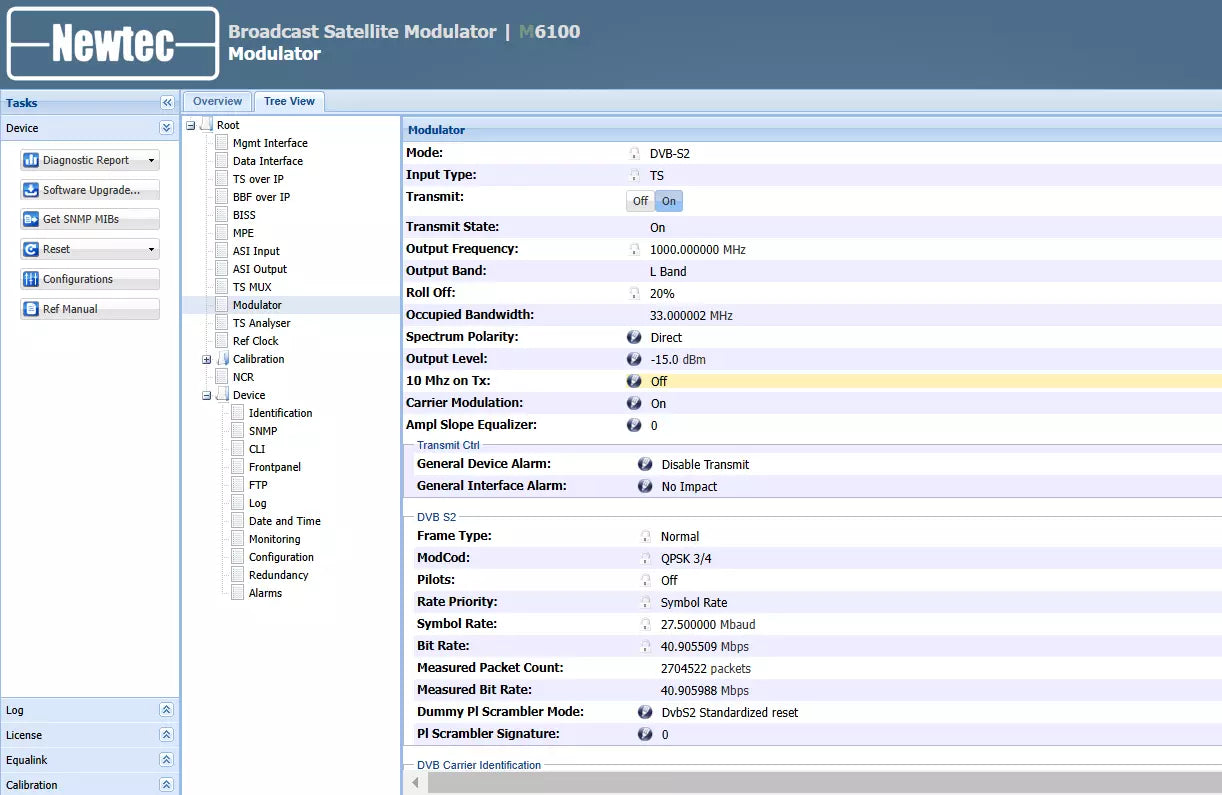Open the Configurations button
The image size is (1222, 795).
click(x=90, y=279)
